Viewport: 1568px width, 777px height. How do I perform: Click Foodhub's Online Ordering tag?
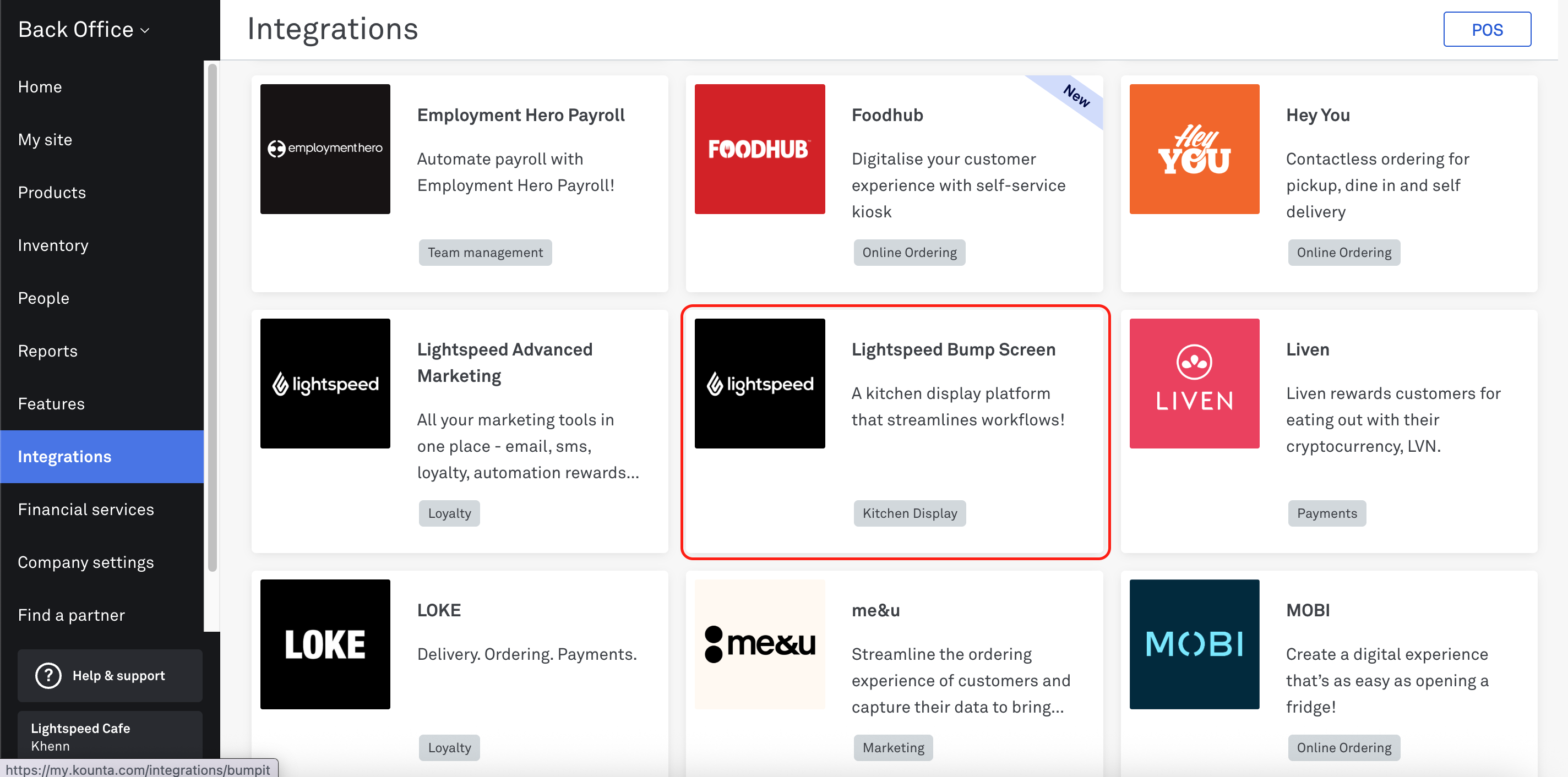(910, 253)
